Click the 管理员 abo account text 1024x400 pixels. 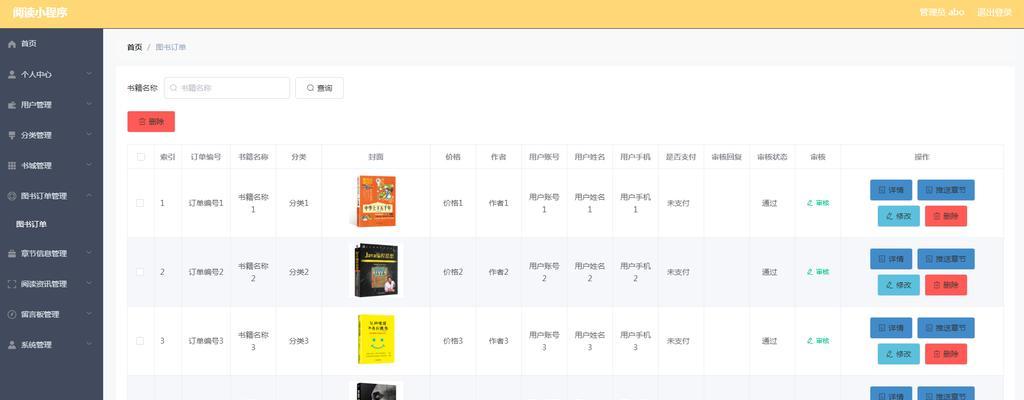pyautogui.click(x=942, y=12)
